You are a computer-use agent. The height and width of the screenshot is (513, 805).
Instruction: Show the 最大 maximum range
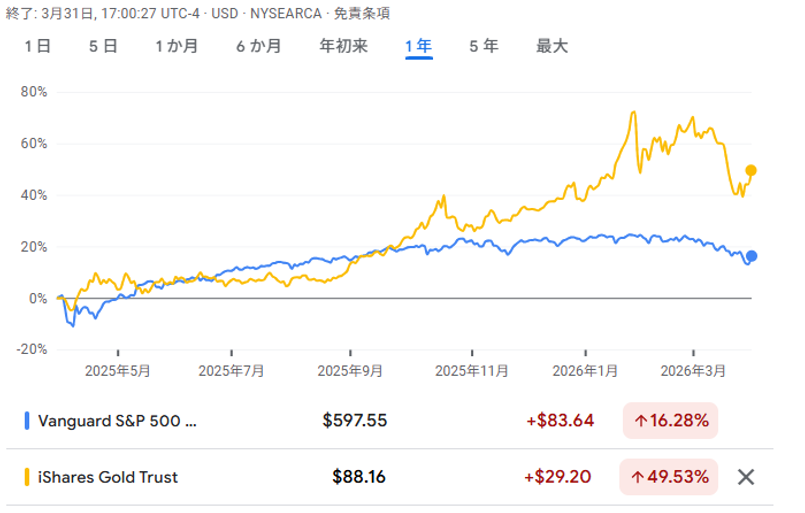552,46
